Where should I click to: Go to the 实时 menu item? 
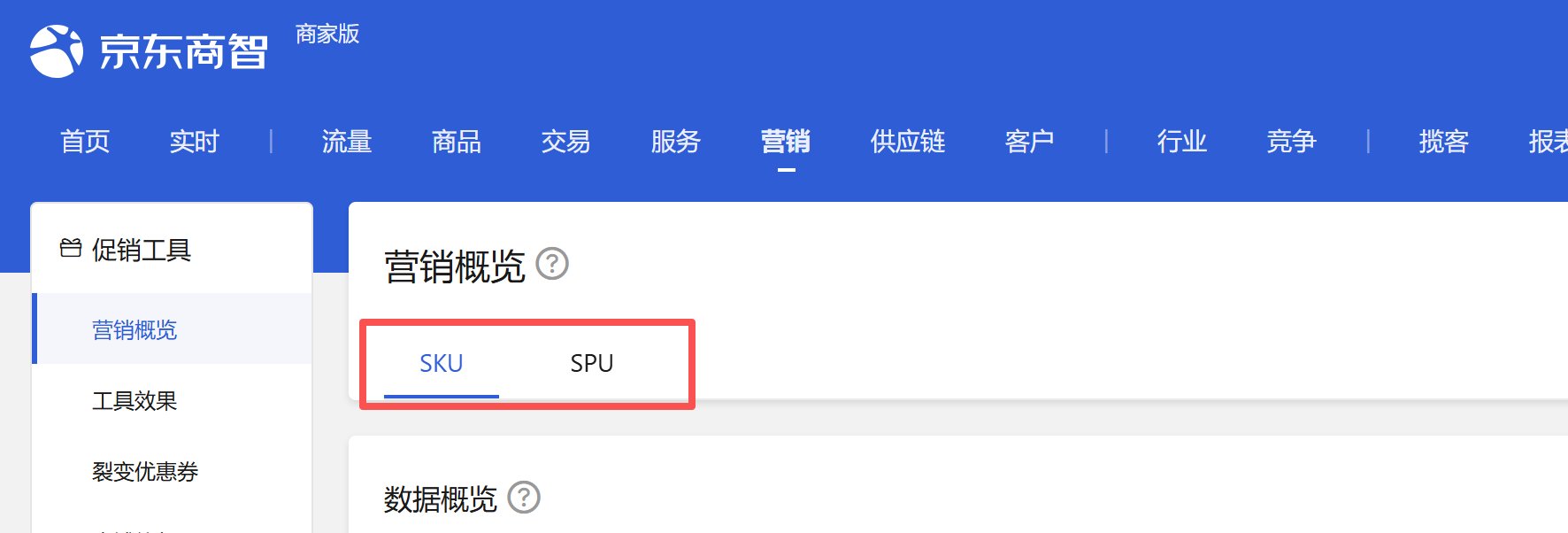[x=195, y=142]
